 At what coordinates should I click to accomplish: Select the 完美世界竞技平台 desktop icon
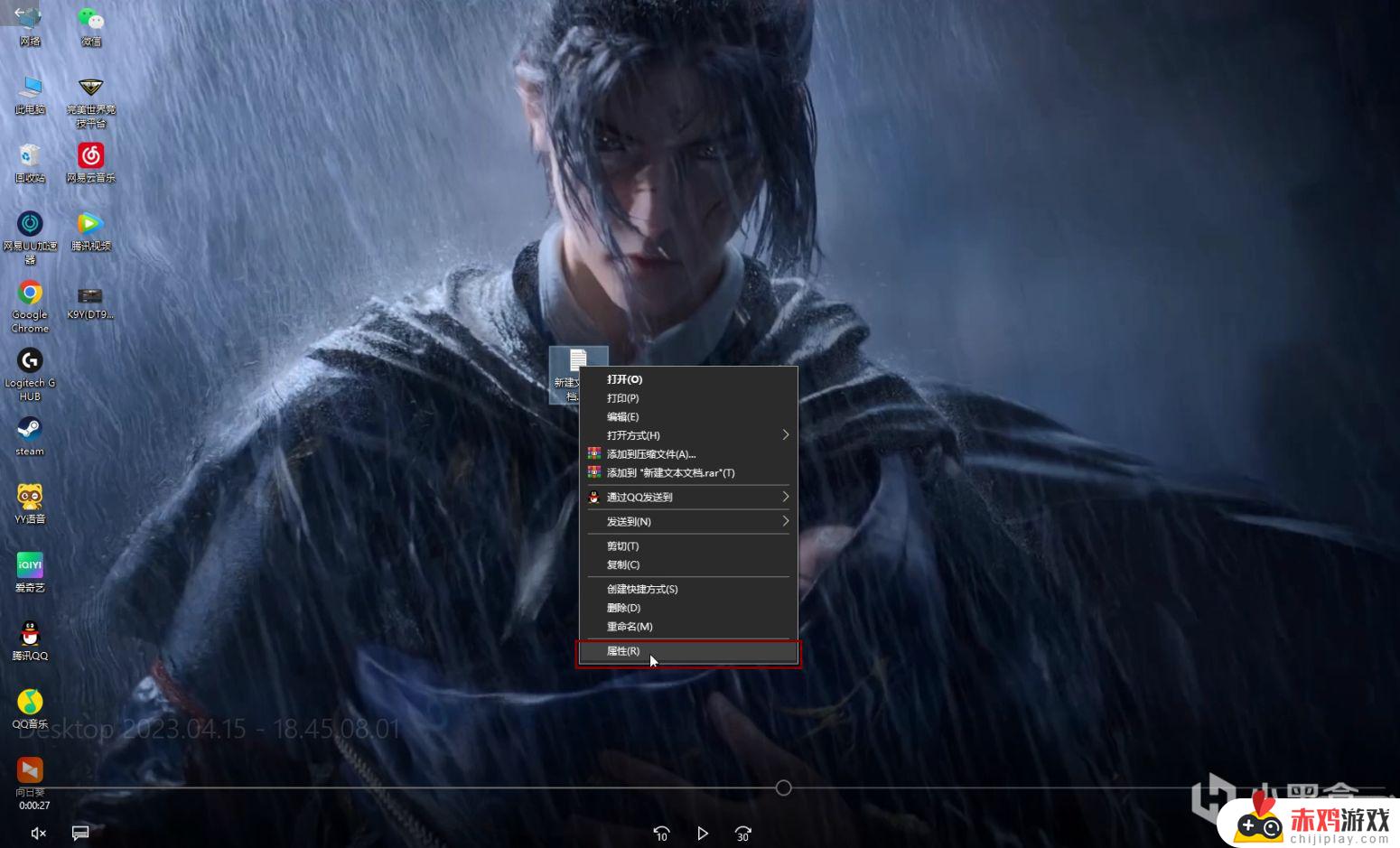90,101
